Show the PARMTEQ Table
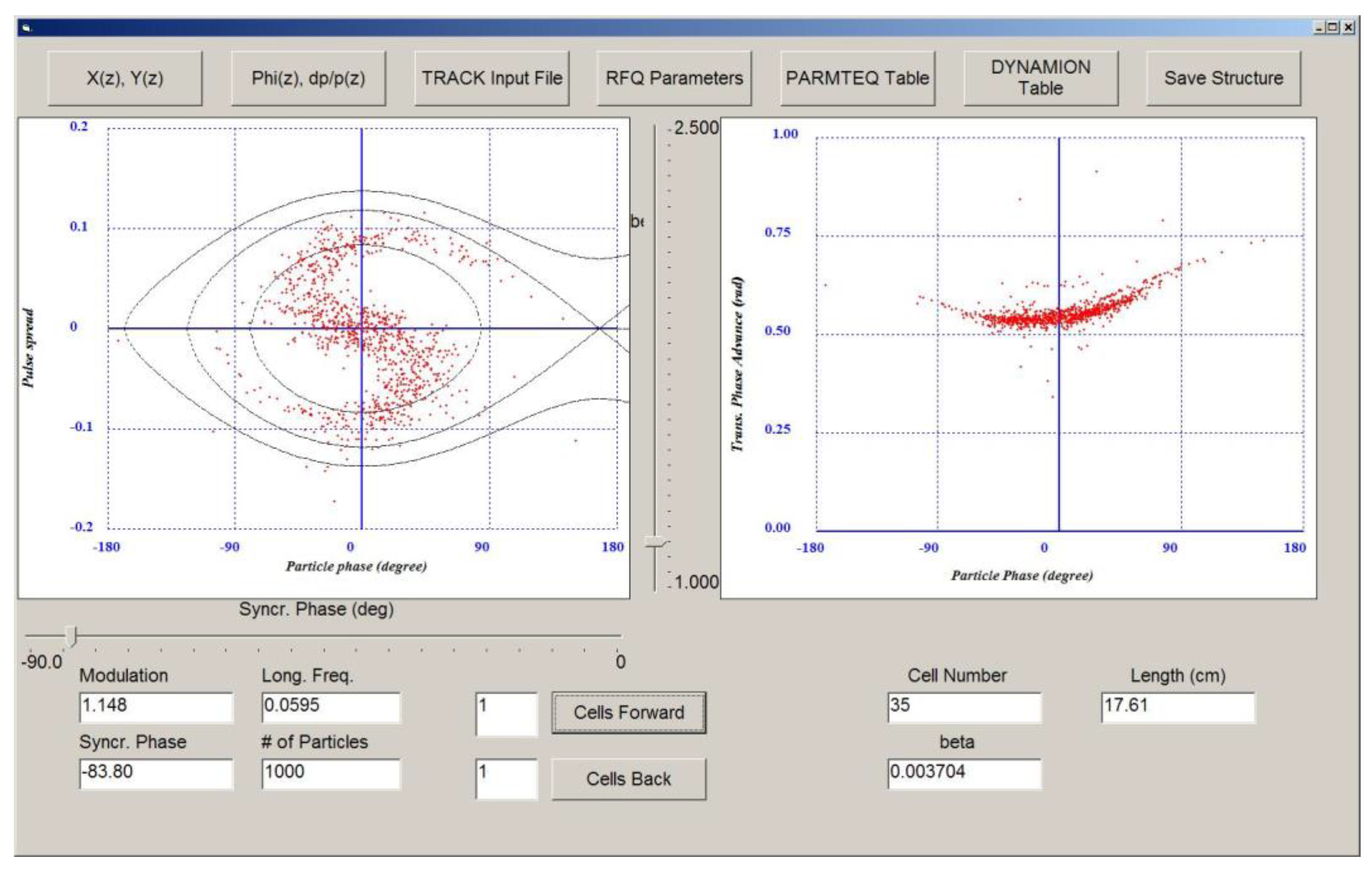Screen dimensions: 1372x872 pyautogui.click(x=858, y=78)
